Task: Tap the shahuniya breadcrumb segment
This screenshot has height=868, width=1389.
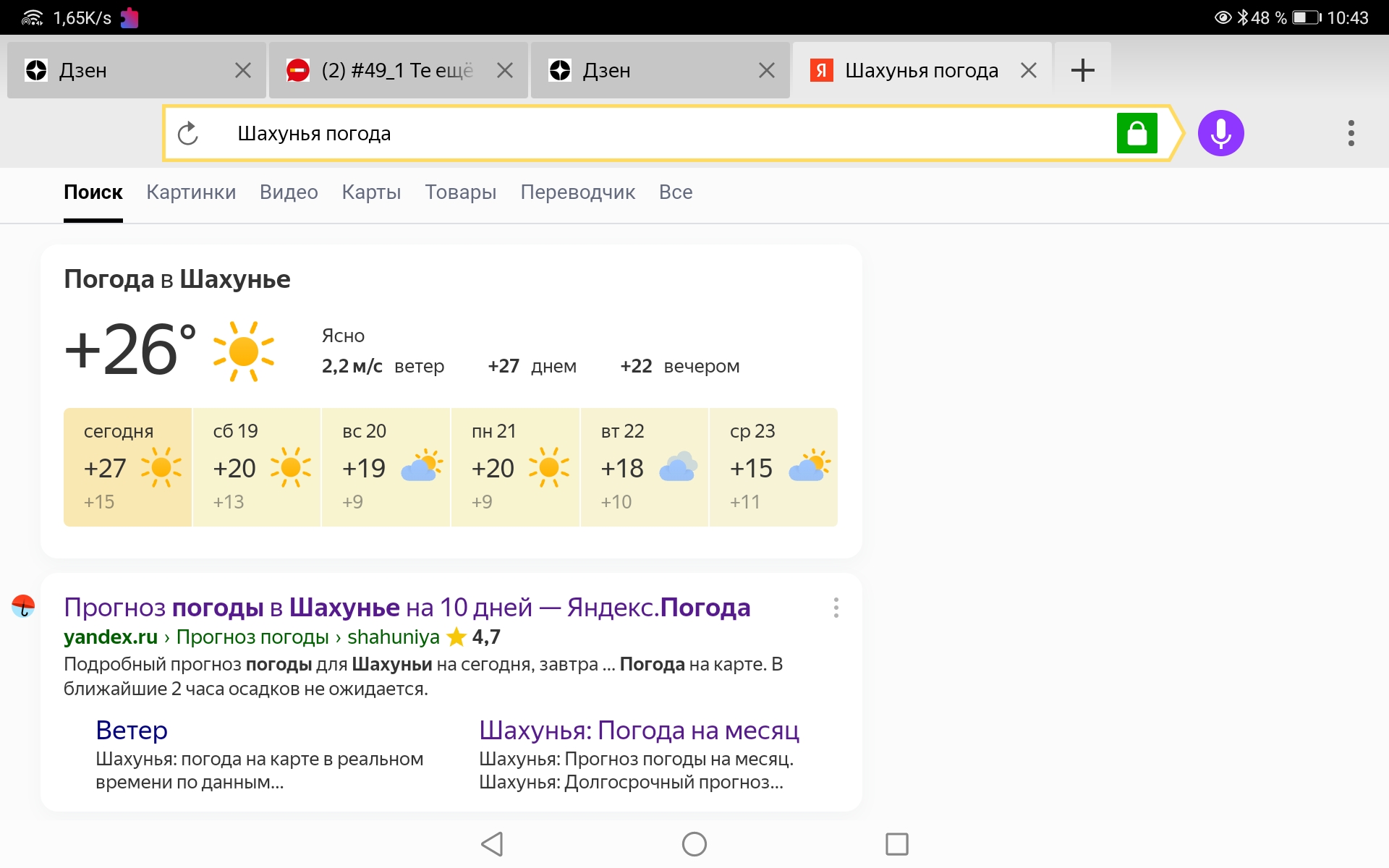Action: pos(394,637)
